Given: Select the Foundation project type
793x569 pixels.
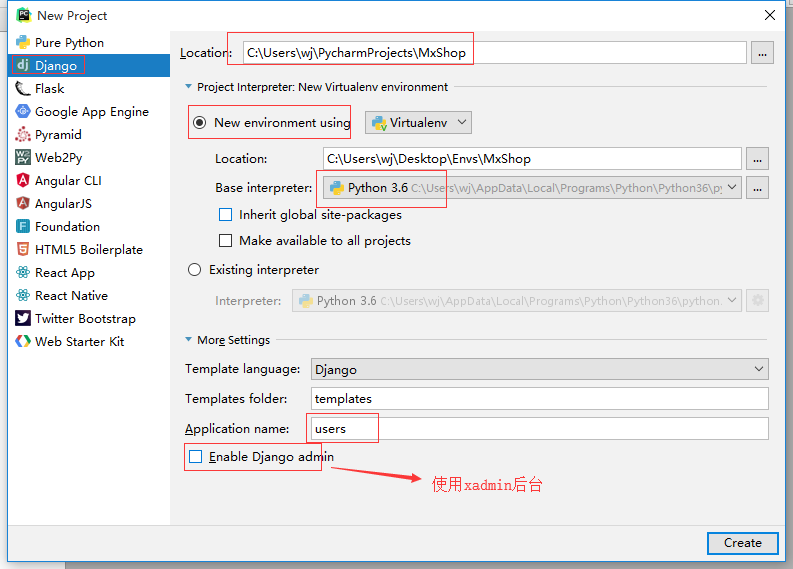Looking at the screenshot, I should (x=89, y=226).
